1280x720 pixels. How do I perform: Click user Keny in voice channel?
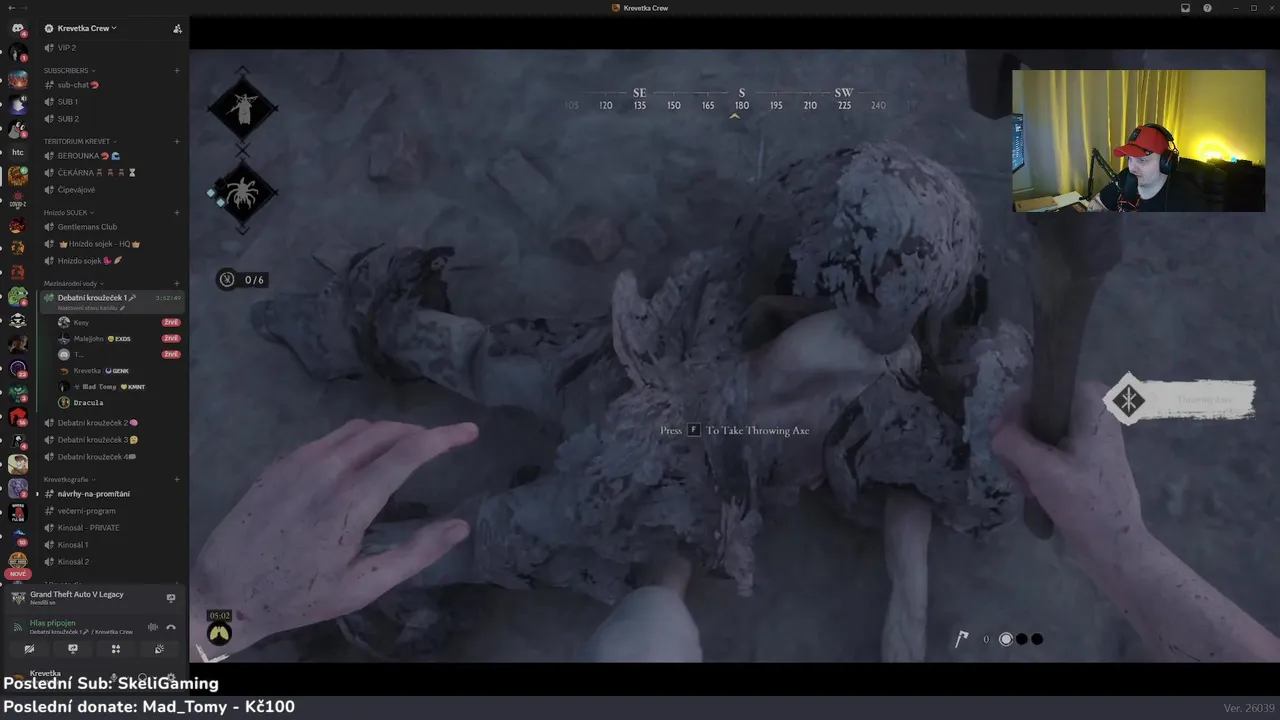(x=81, y=323)
